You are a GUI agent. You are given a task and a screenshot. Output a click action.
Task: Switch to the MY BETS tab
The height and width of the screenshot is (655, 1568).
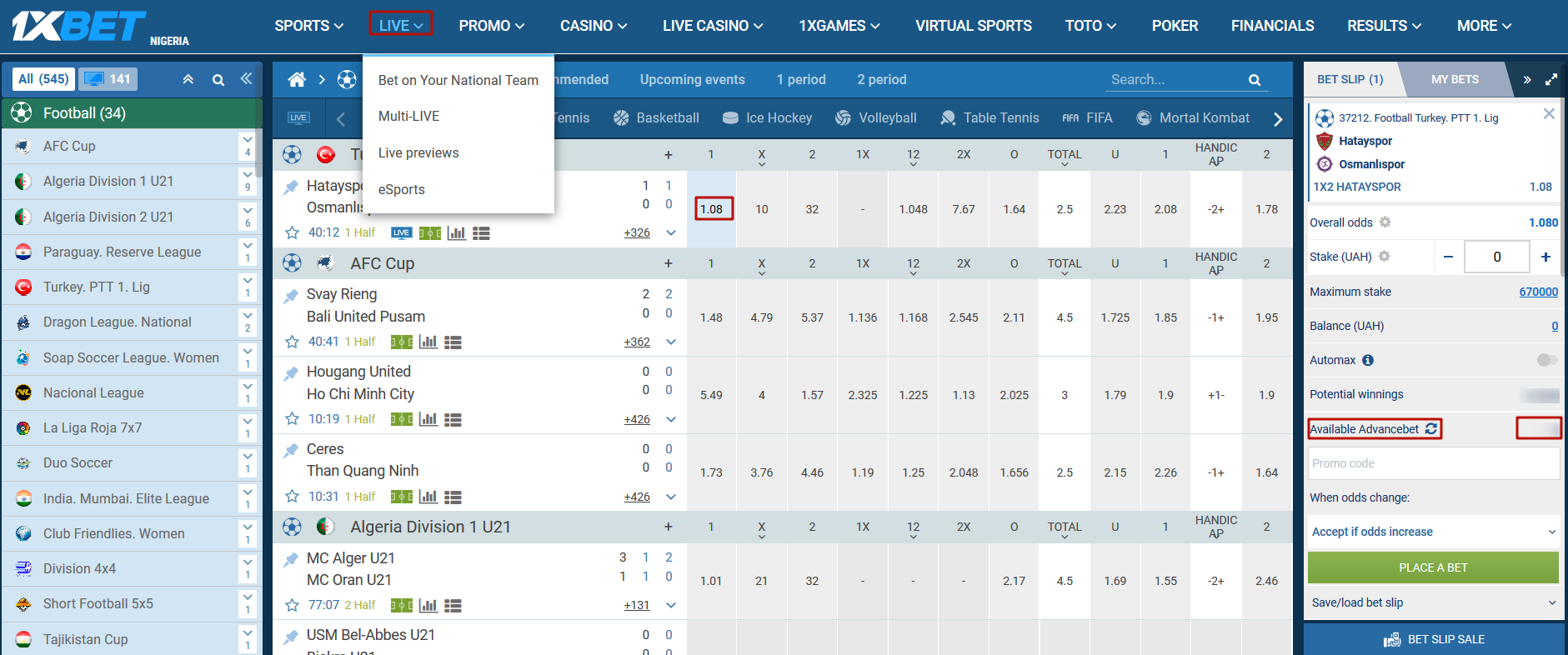1455,79
